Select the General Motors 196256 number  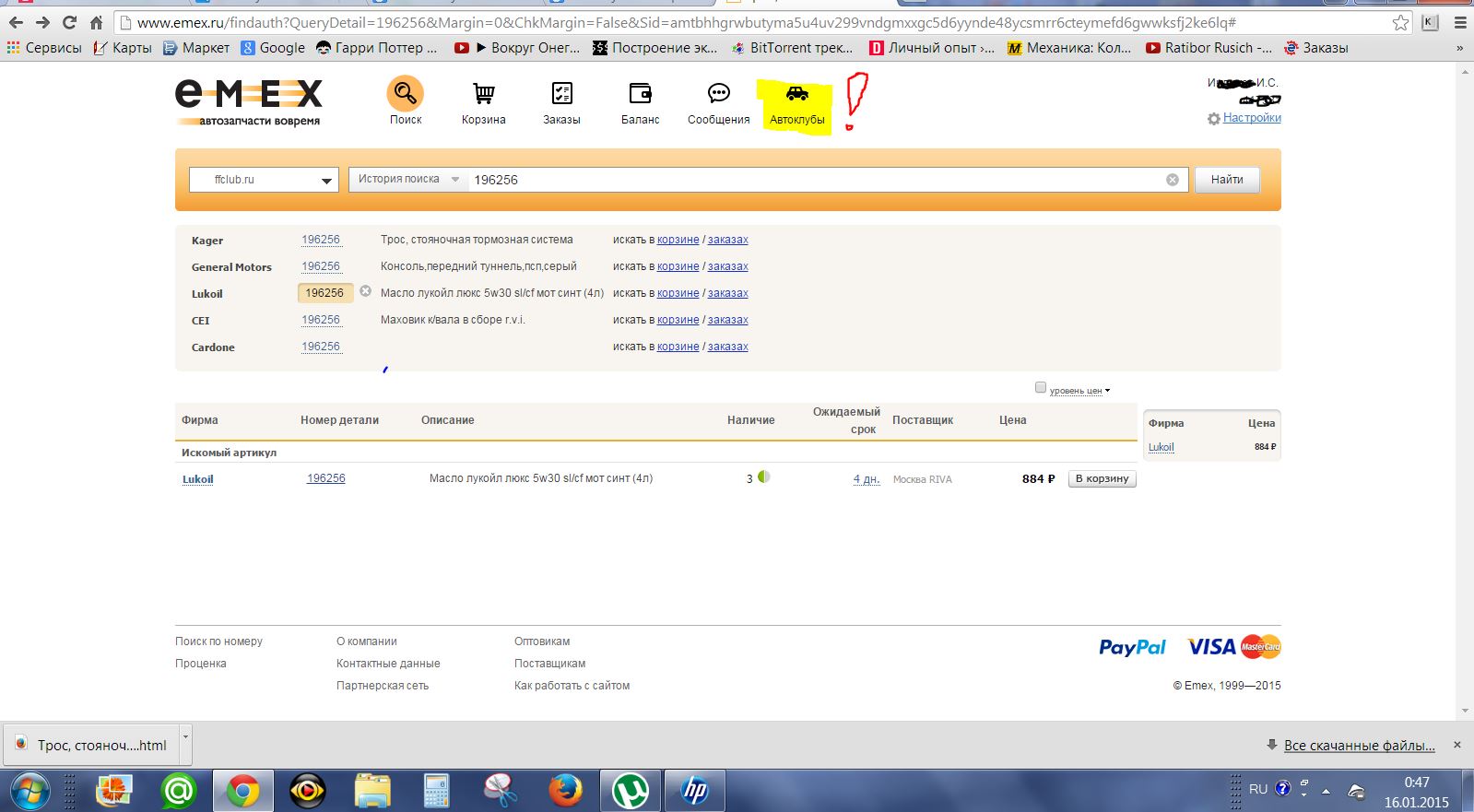pyautogui.click(x=321, y=266)
